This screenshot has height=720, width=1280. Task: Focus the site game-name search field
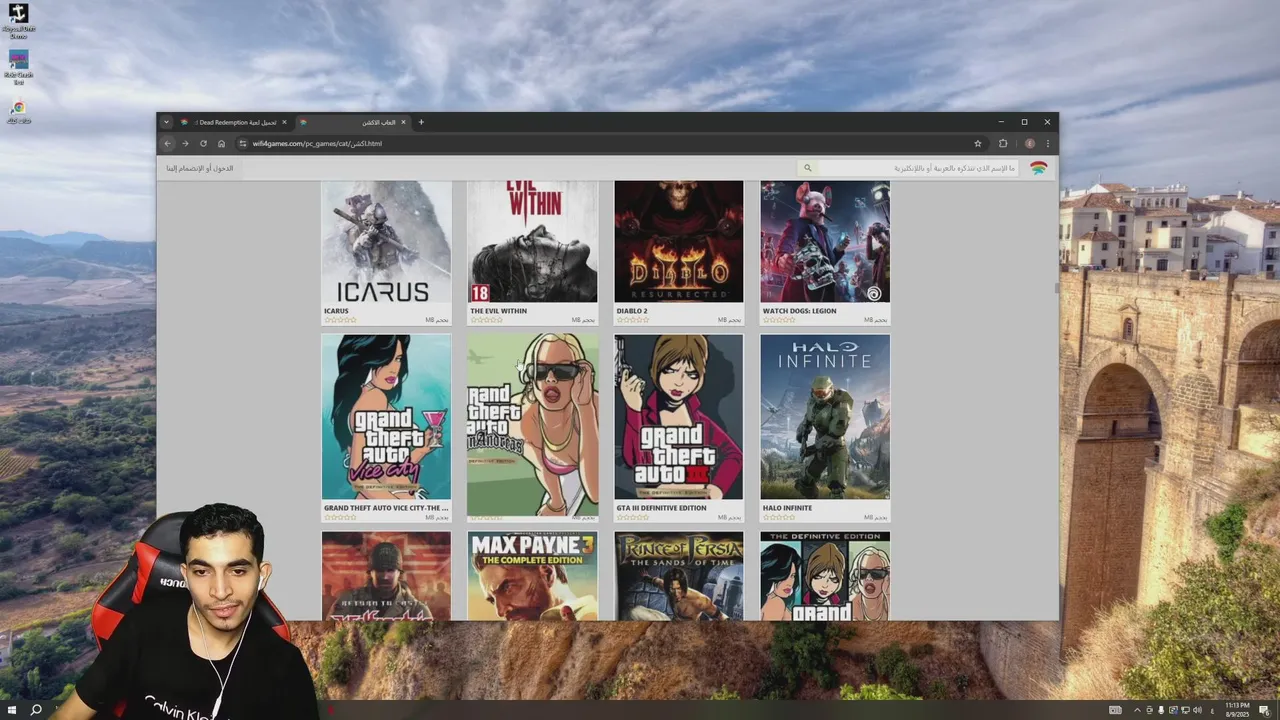(x=918, y=168)
